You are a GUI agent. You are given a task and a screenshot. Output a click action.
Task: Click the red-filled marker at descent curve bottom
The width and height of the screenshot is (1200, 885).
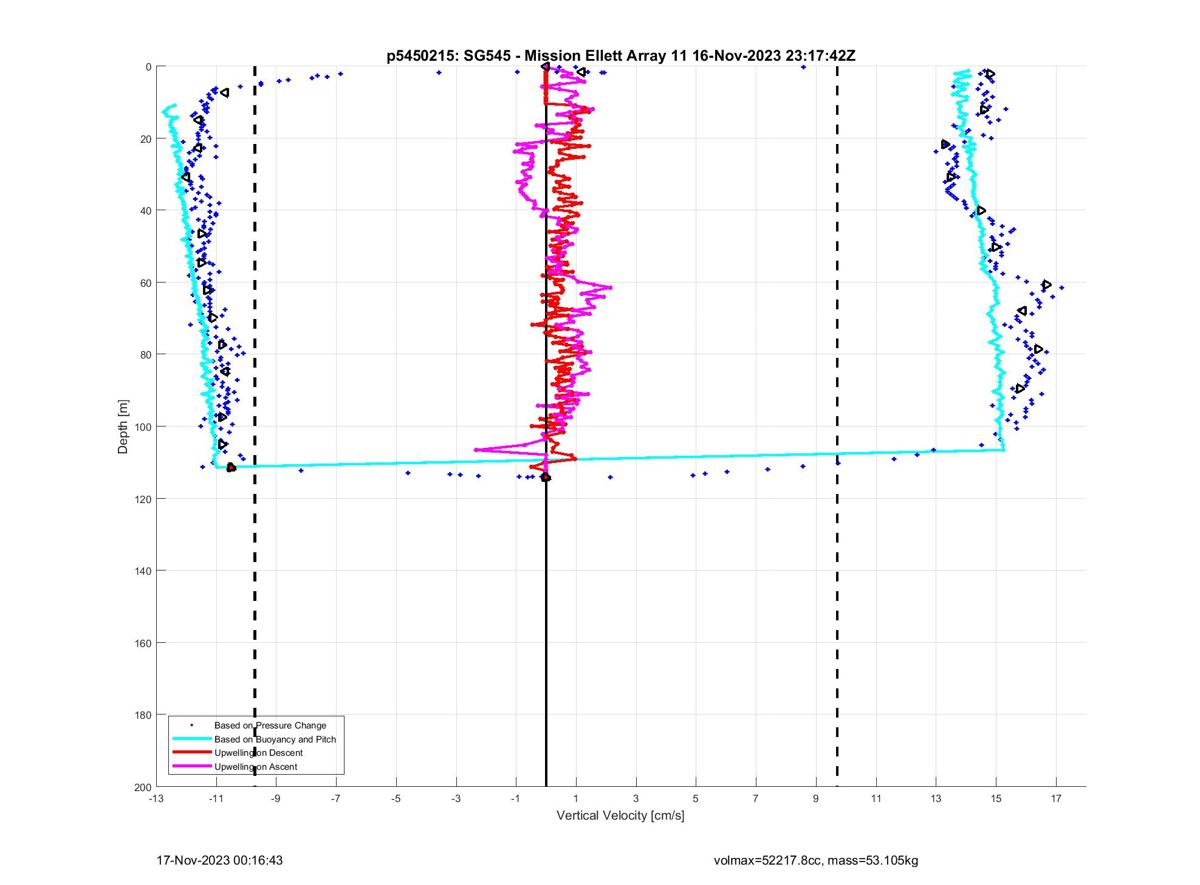(x=231, y=467)
